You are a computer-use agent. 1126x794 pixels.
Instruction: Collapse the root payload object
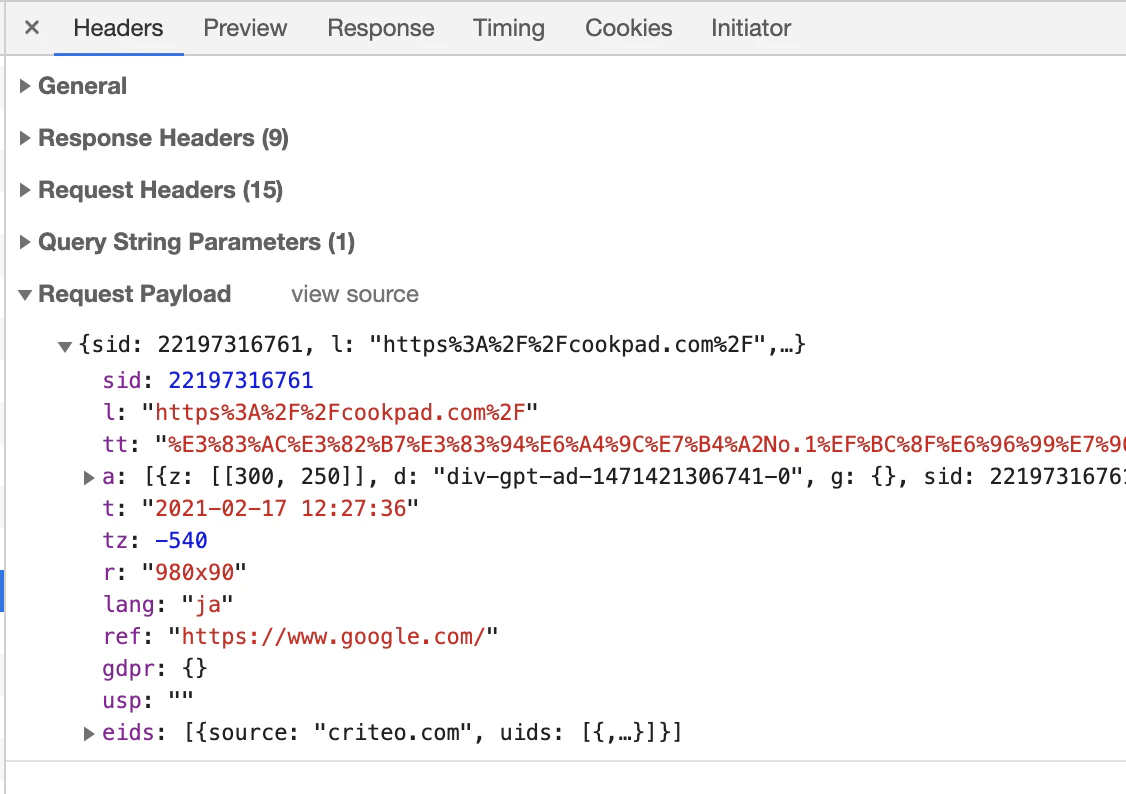[65, 347]
